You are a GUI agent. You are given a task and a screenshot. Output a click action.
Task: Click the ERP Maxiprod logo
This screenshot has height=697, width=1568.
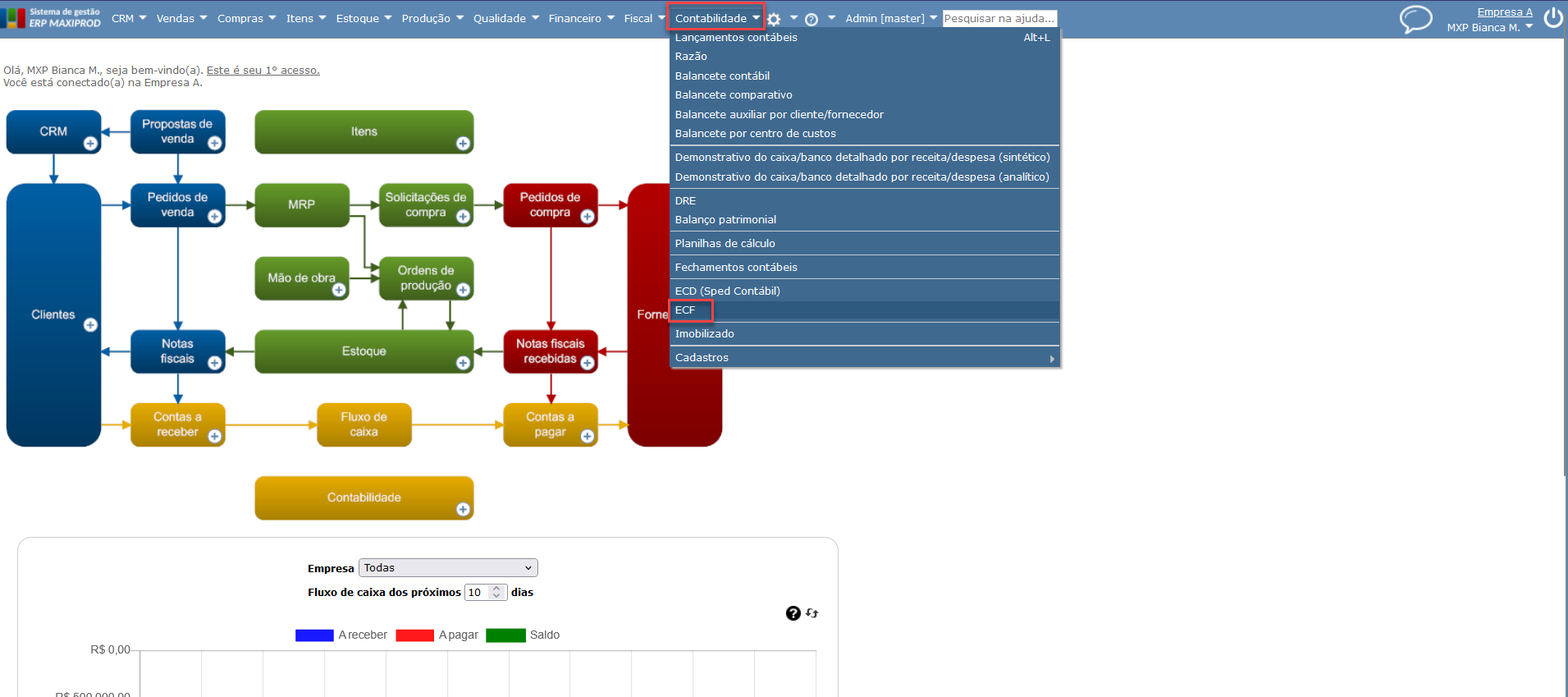point(51,18)
